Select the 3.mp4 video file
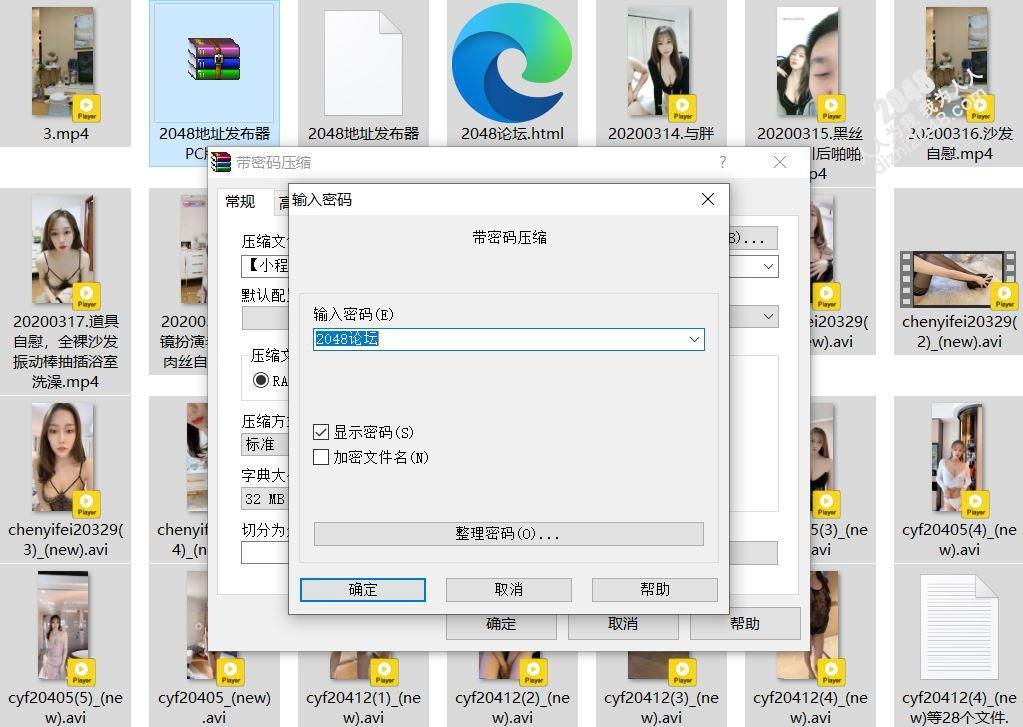Viewport: 1023px width, 727px height. click(x=64, y=62)
